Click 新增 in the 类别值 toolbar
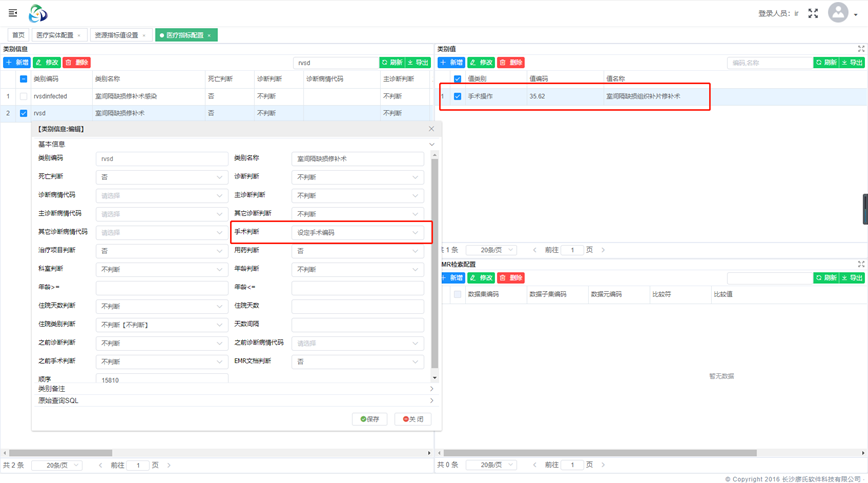The height and width of the screenshot is (483, 868). coord(451,63)
